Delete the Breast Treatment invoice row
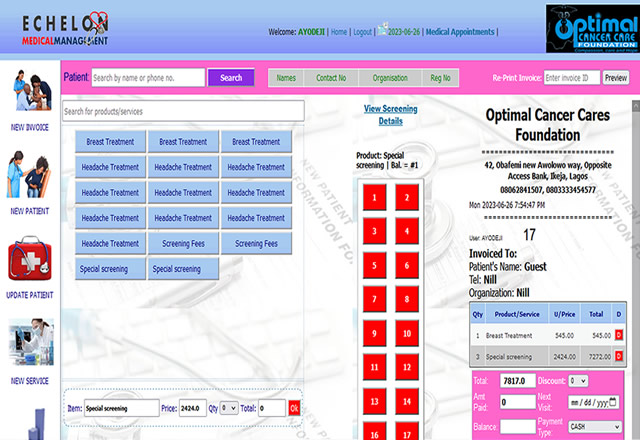This screenshot has height=440, width=640. click(x=619, y=335)
